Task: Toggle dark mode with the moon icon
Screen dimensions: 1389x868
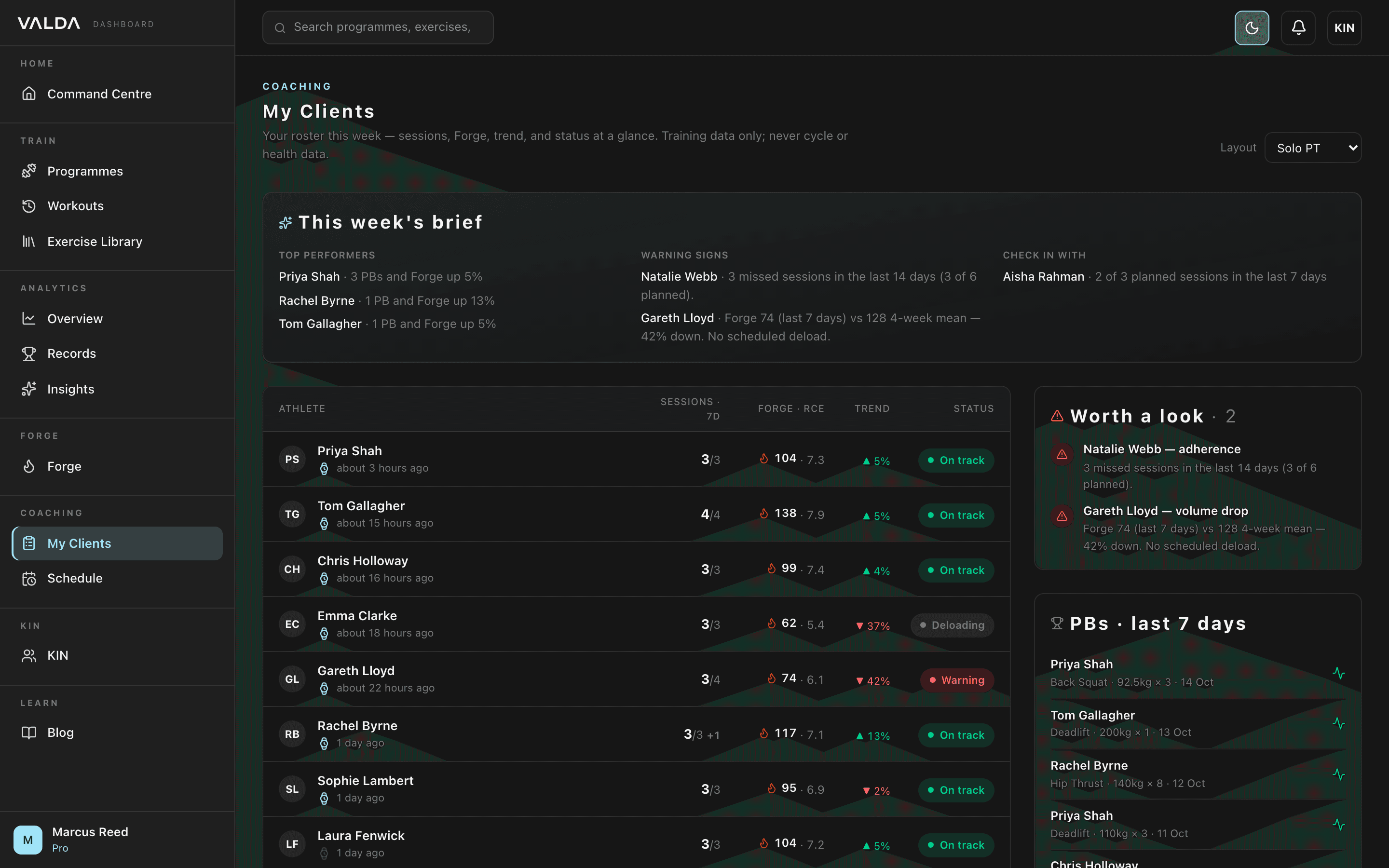Action: tap(1252, 27)
